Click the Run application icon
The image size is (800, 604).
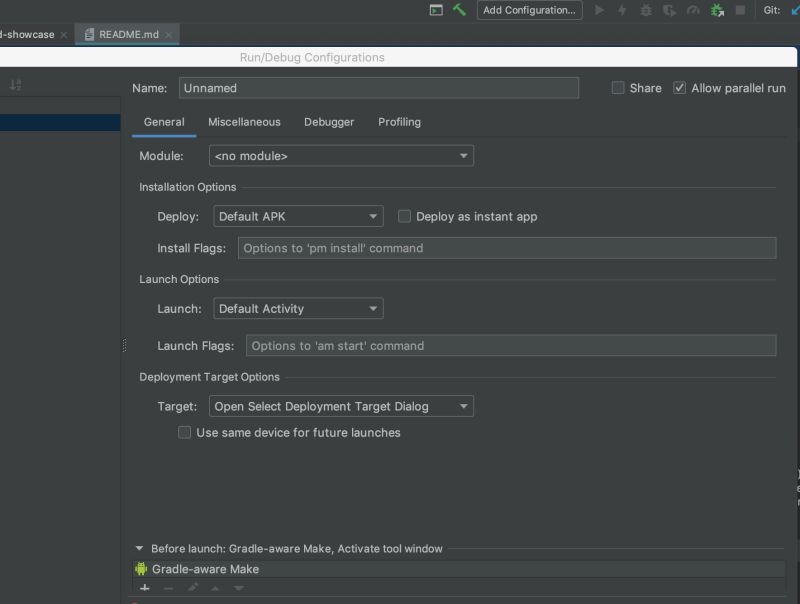[x=599, y=10]
